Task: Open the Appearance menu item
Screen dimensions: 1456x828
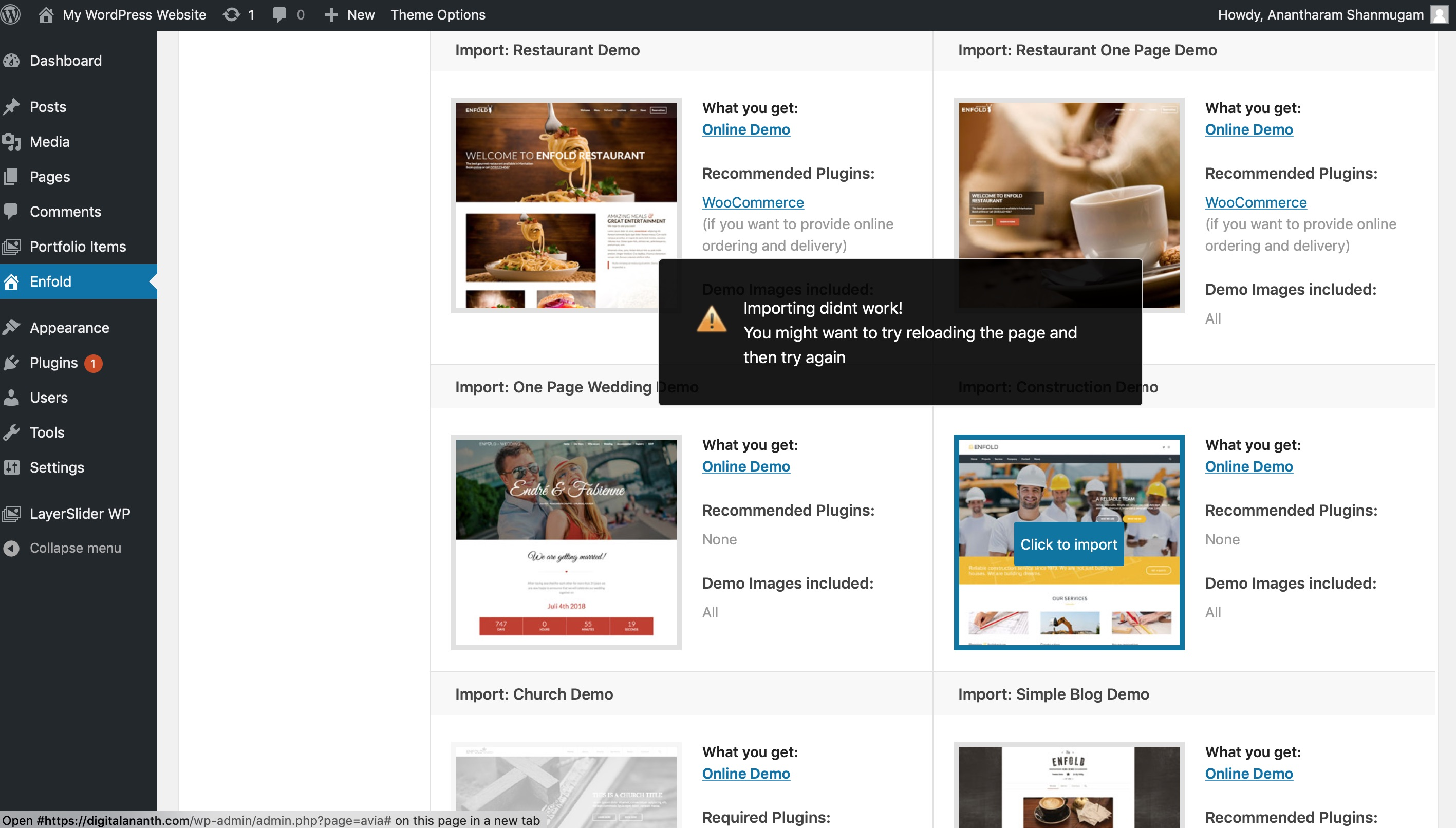Action: tap(70, 327)
